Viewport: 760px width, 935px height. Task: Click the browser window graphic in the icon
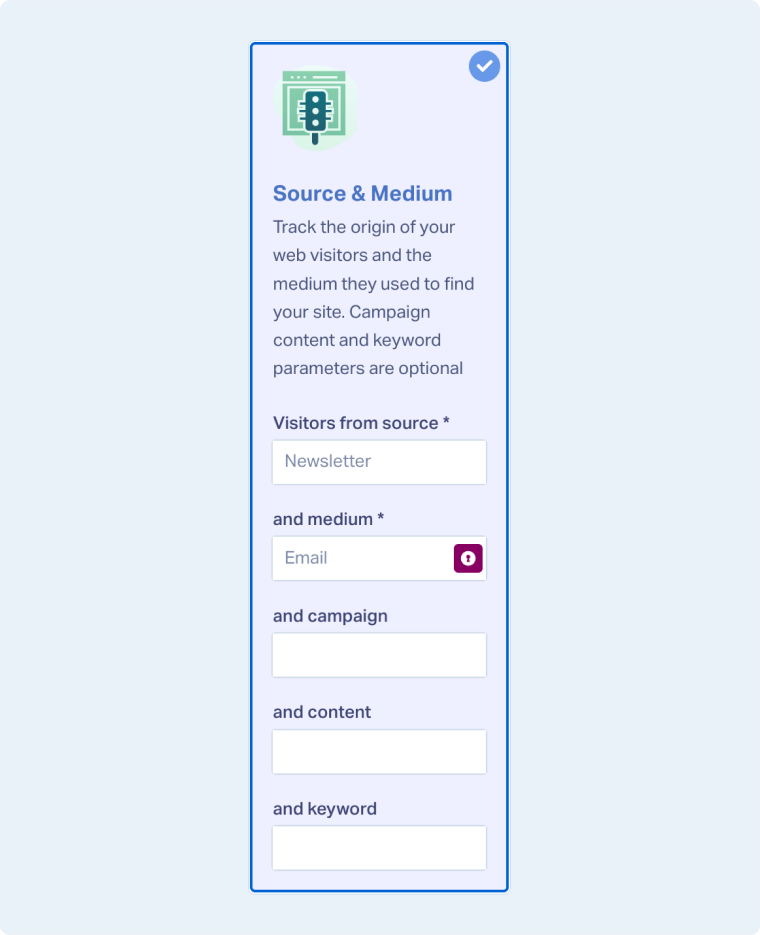pyautogui.click(x=316, y=80)
